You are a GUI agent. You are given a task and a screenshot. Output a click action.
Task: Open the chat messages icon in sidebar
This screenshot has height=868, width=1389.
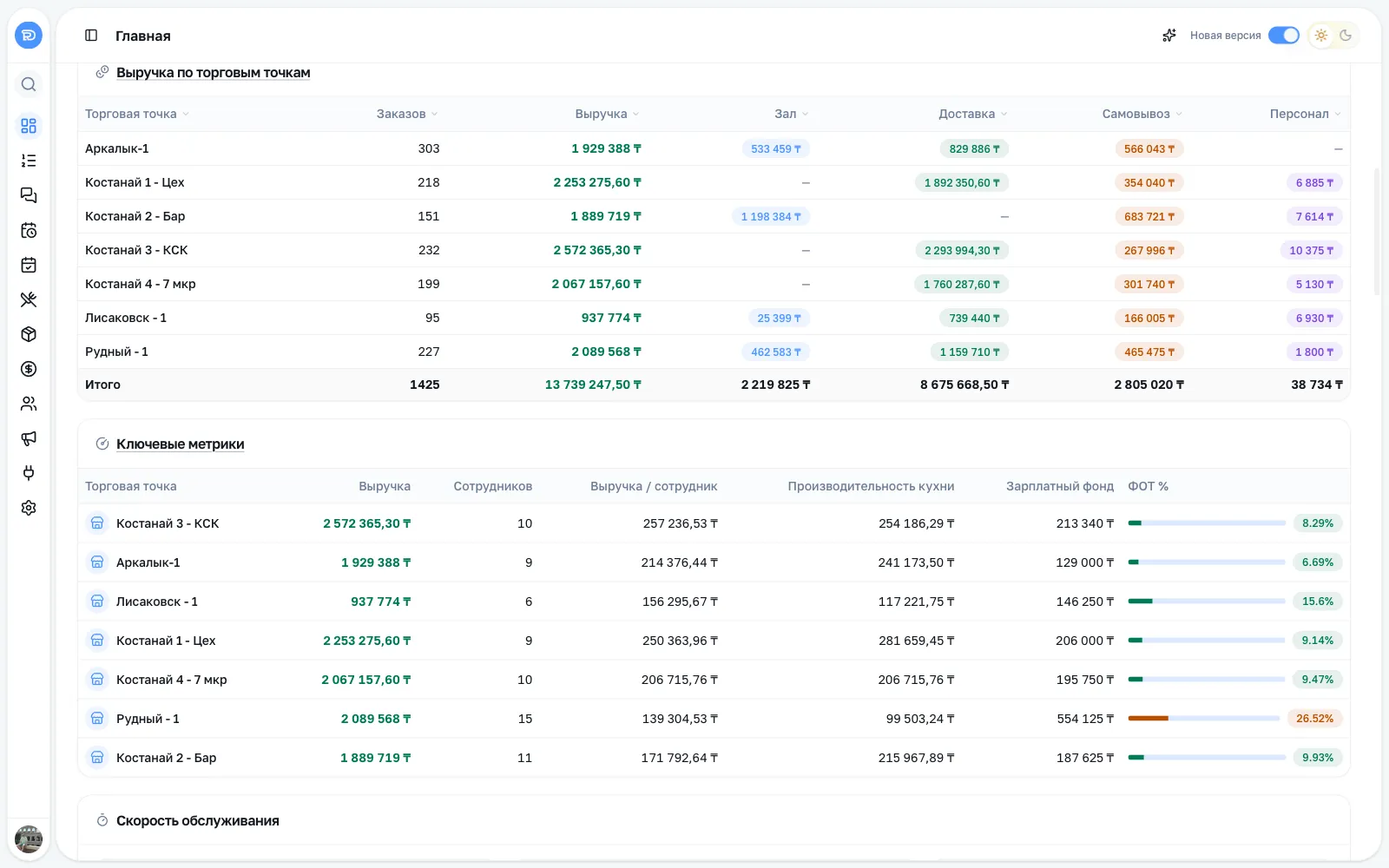29,195
